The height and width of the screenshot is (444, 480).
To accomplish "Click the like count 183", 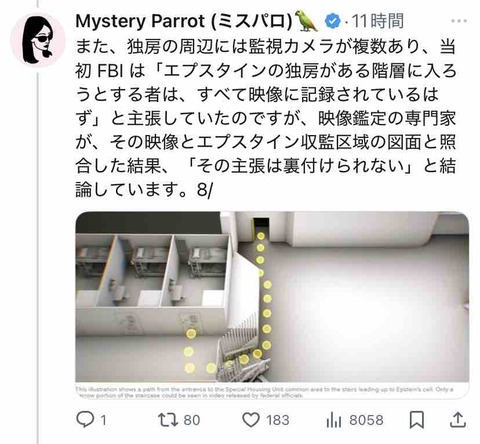I will pos(278,420).
